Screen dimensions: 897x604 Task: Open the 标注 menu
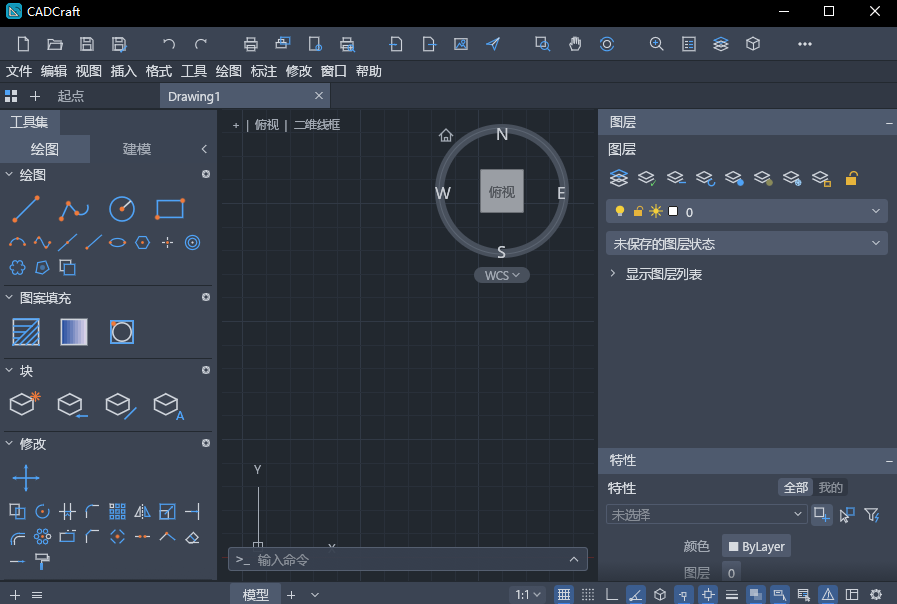[x=264, y=71]
